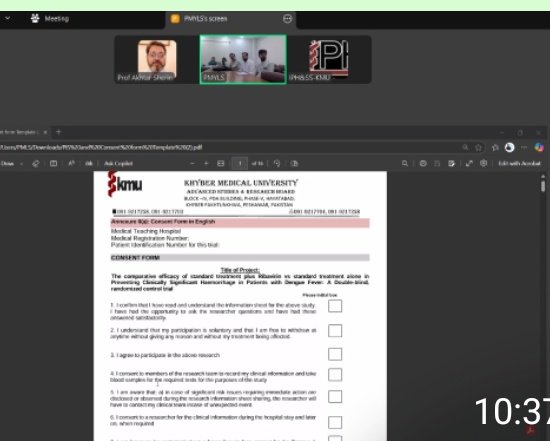The width and height of the screenshot is (550, 441).
Task: Switch to the Meeting tab
Action: (x=50, y=19)
